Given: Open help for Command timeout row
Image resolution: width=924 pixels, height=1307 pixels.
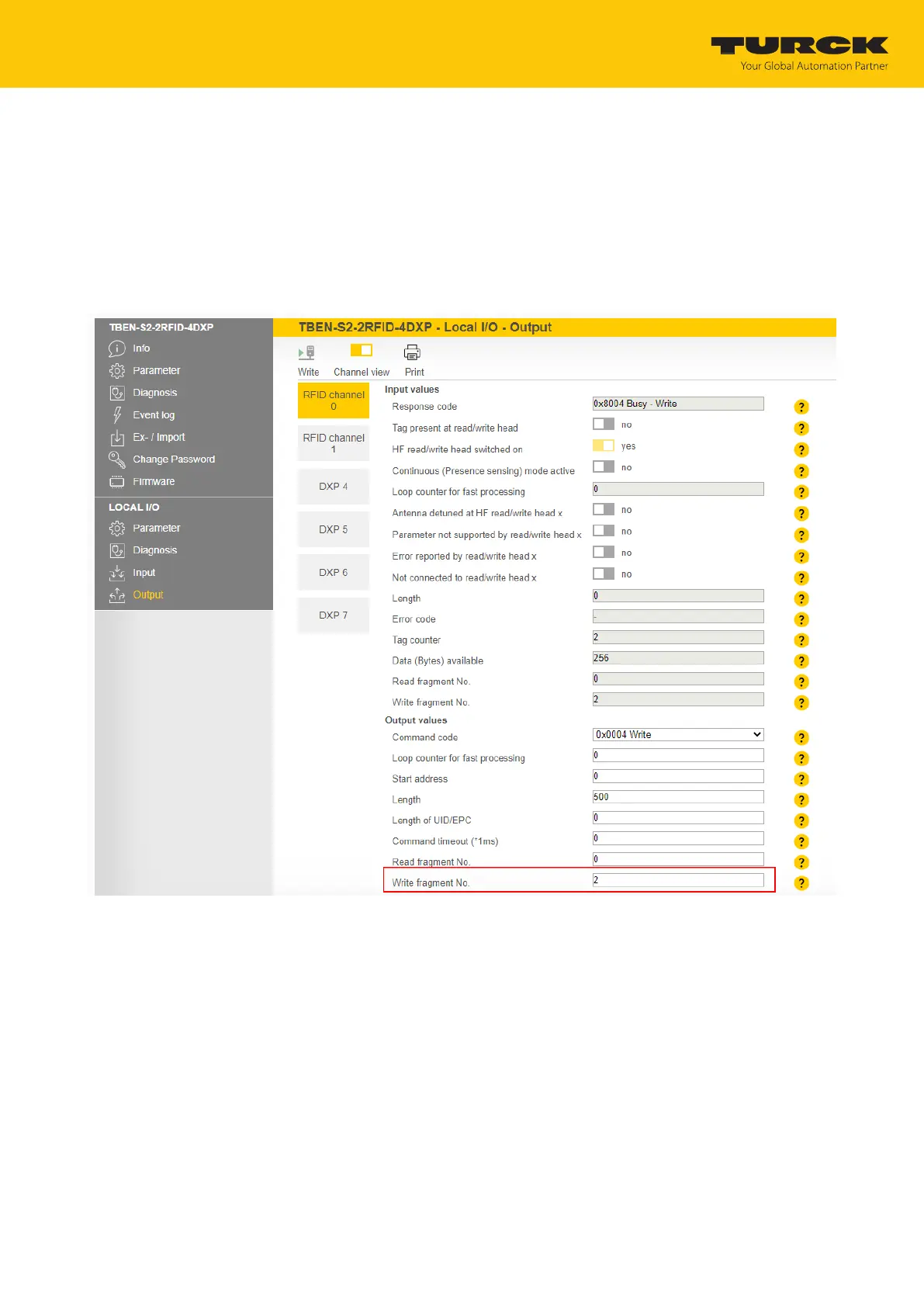Looking at the screenshot, I should coord(801,841).
